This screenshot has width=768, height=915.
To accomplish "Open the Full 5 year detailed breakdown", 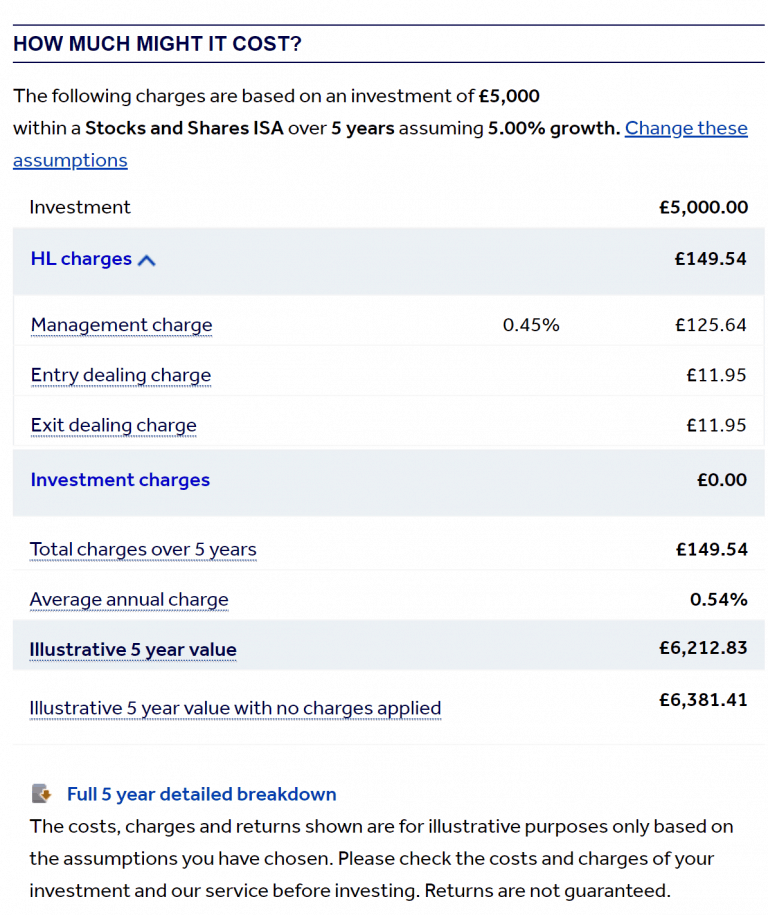I will coord(201,794).
